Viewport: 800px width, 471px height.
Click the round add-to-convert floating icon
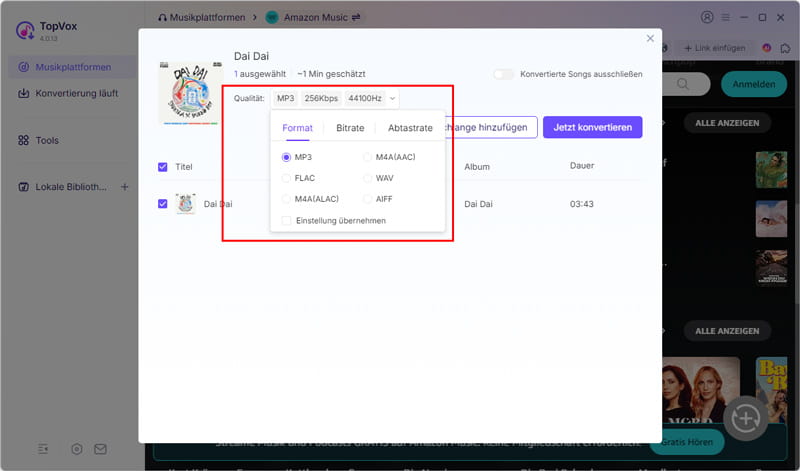click(746, 418)
